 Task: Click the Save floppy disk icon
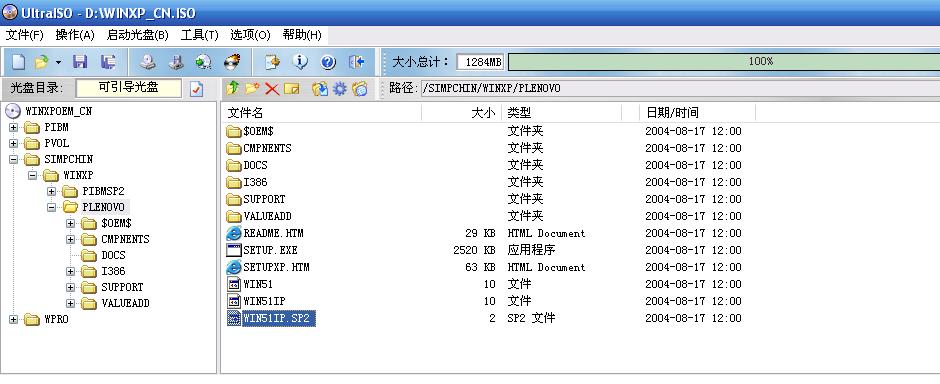point(80,62)
